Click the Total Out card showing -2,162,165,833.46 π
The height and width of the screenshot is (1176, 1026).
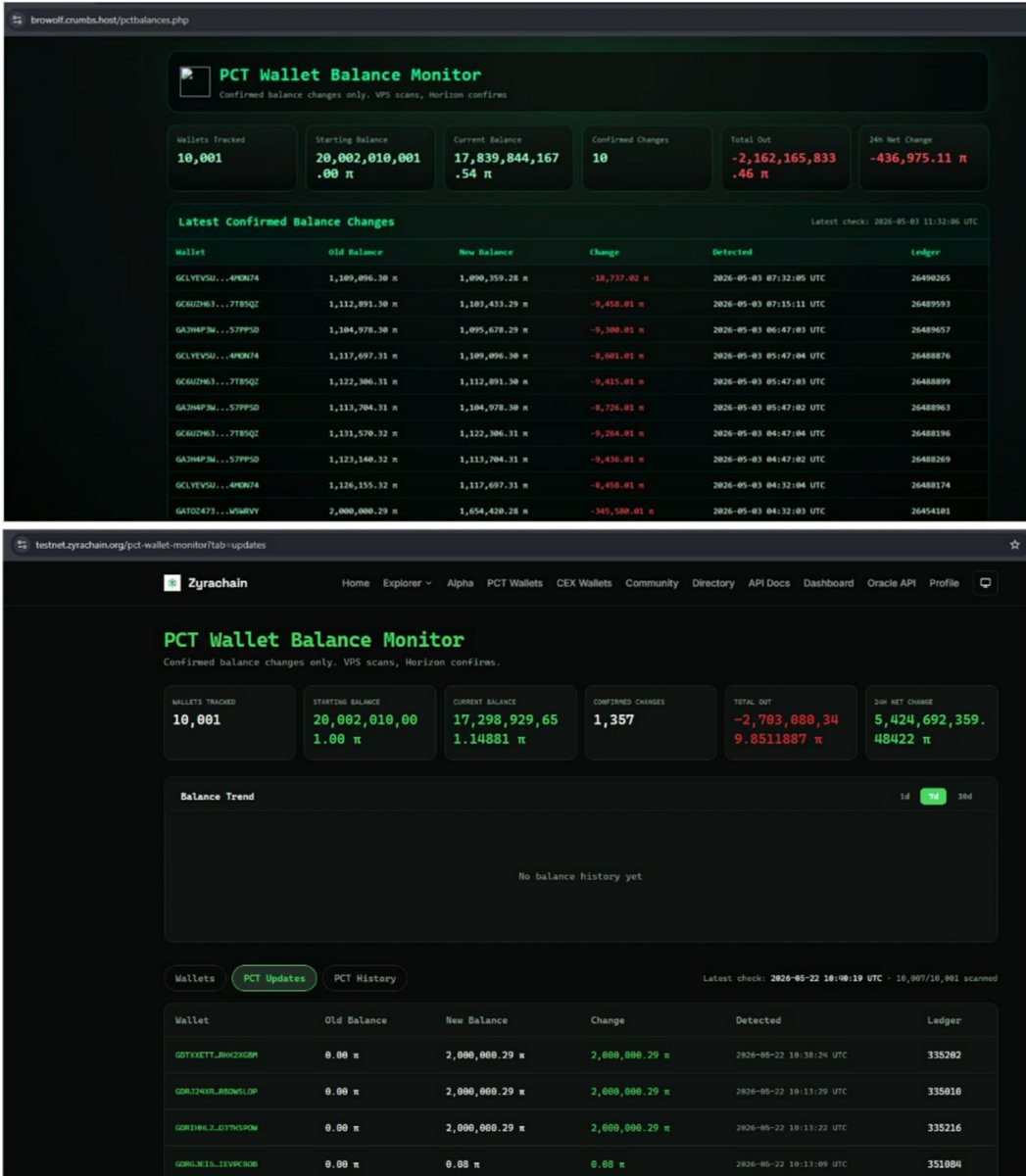point(785,157)
